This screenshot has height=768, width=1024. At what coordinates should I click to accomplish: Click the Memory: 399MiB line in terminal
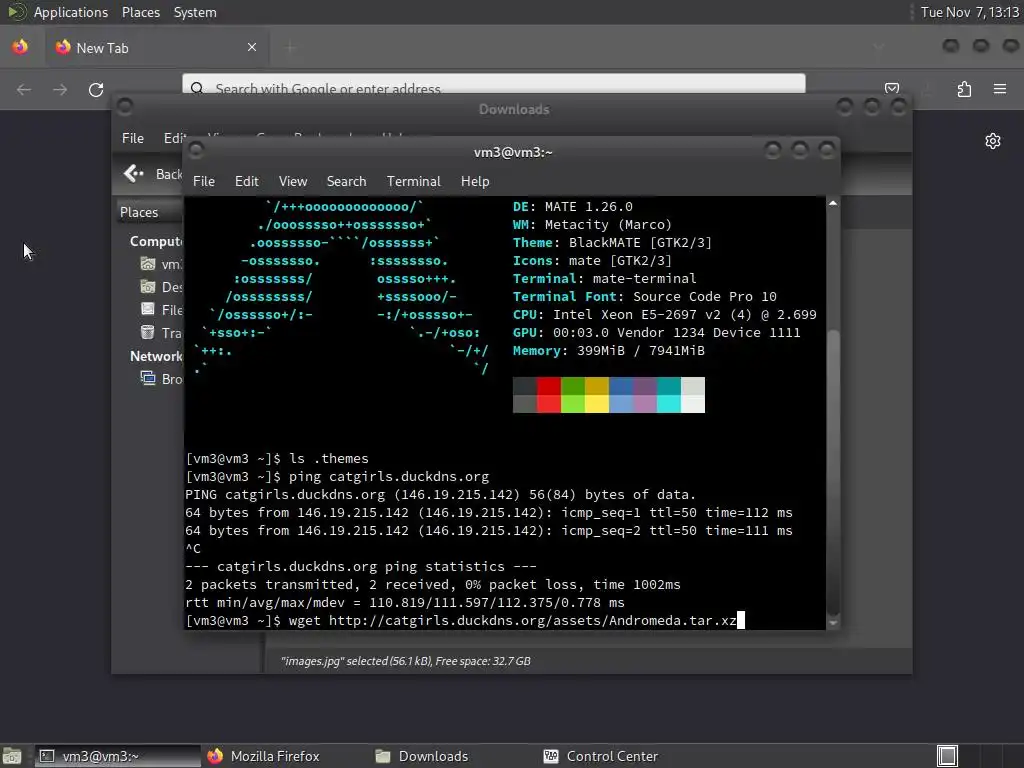[609, 351]
